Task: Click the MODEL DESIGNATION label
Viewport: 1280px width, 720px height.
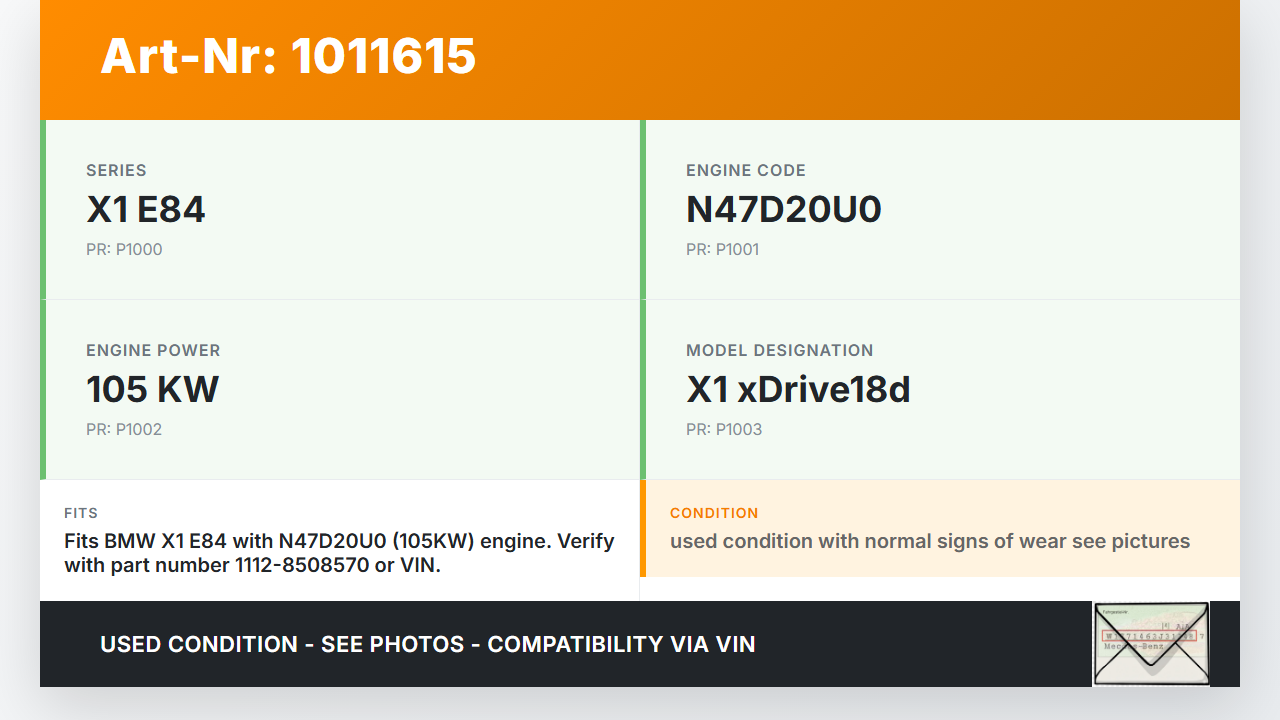Action: 779,351
